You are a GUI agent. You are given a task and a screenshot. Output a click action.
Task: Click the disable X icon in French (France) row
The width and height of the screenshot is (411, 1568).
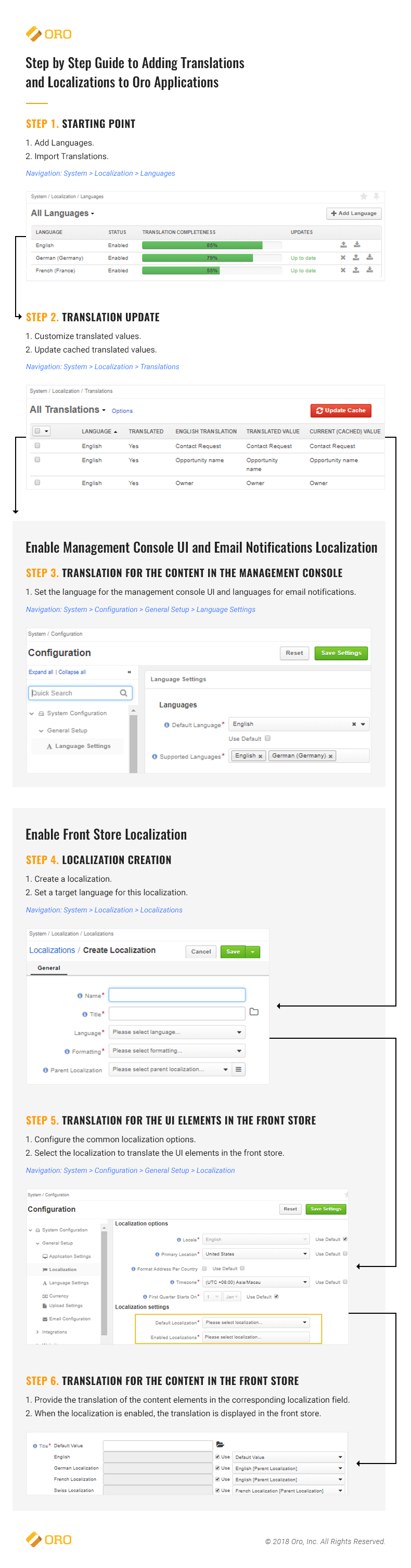tap(343, 270)
